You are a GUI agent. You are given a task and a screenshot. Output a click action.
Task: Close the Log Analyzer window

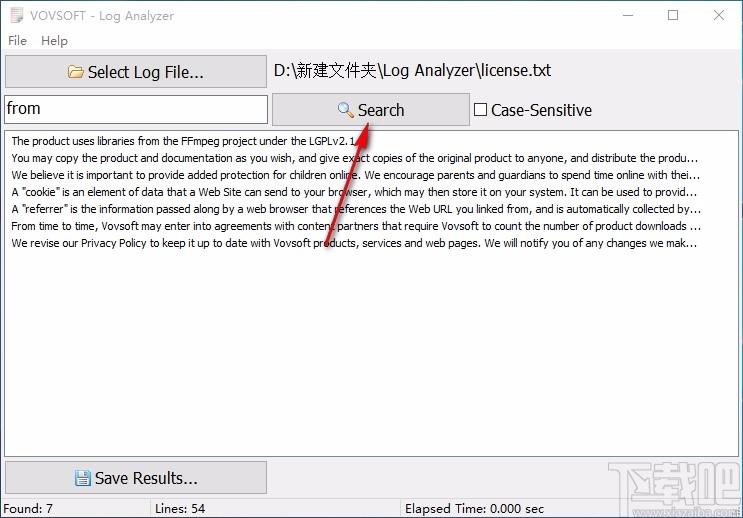click(718, 15)
